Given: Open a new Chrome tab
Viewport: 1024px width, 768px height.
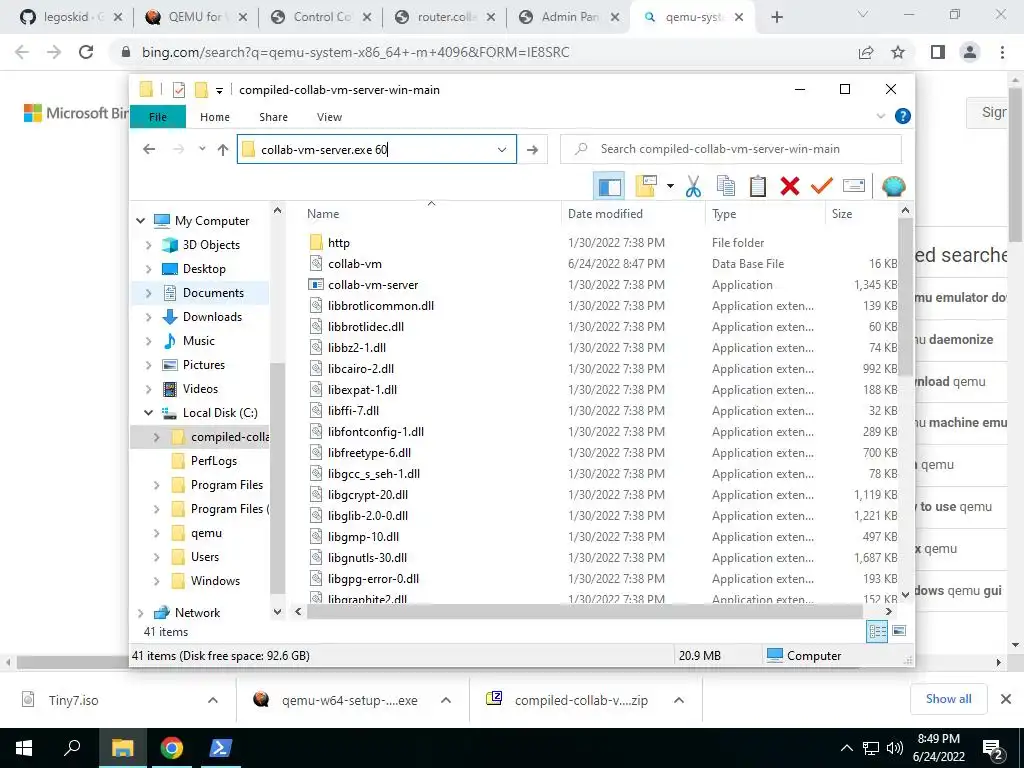Looking at the screenshot, I should click(x=776, y=17).
